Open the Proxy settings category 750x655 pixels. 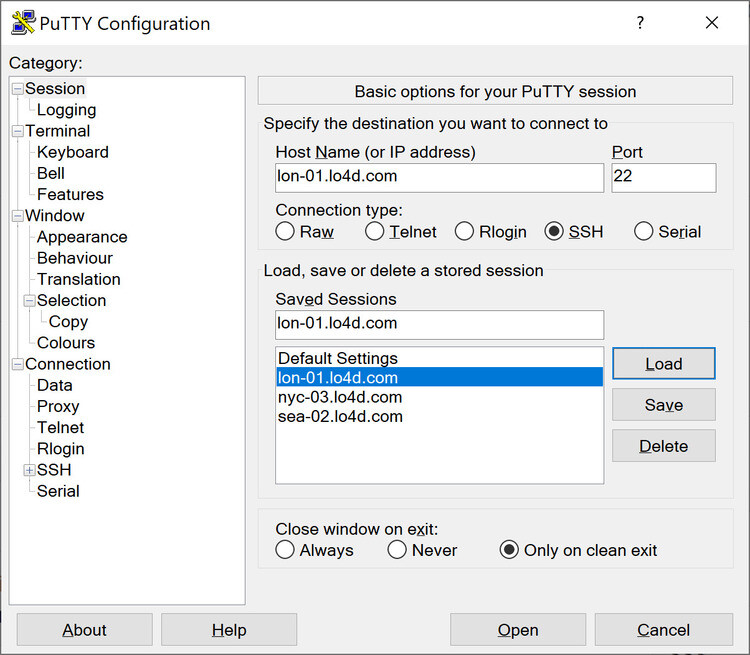click(58, 406)
